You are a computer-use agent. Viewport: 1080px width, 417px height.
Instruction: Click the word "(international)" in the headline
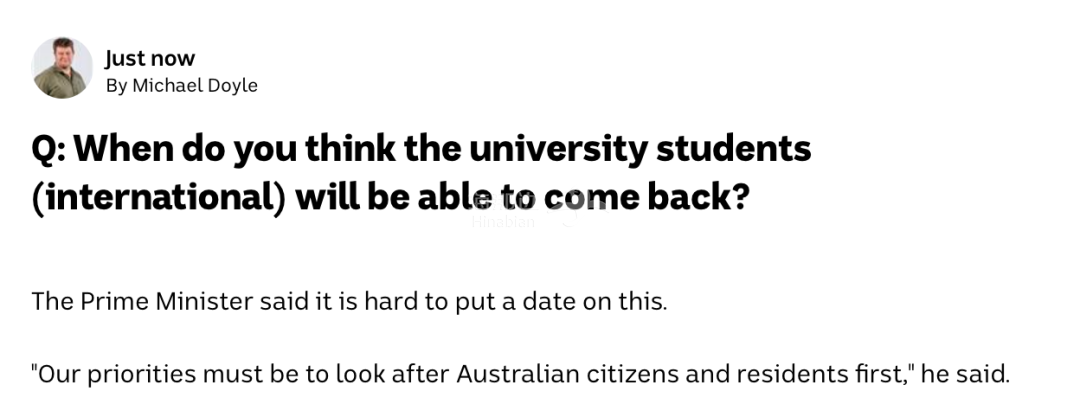157,198
